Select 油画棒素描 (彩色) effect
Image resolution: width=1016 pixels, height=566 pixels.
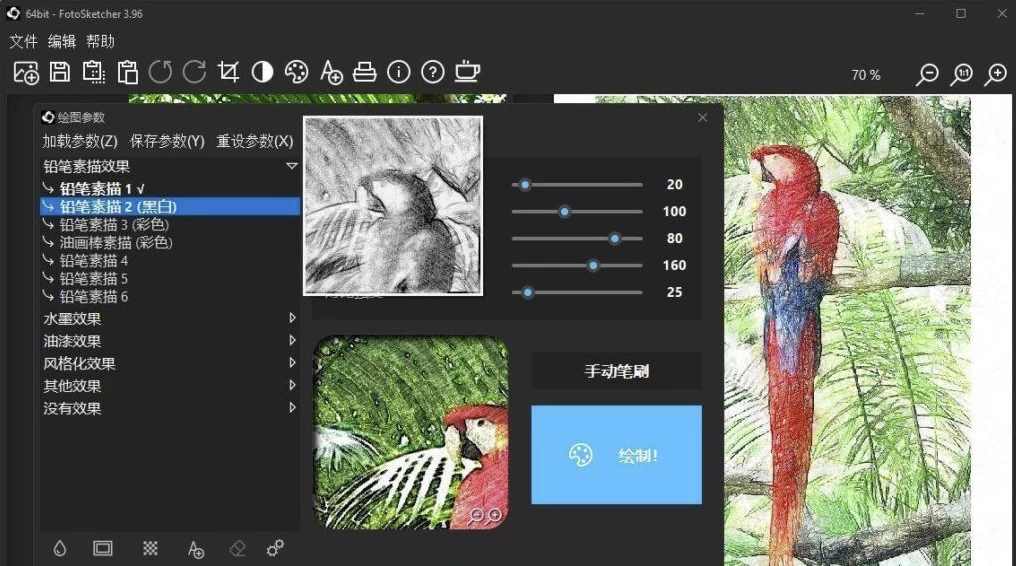[x=116, y=242]
